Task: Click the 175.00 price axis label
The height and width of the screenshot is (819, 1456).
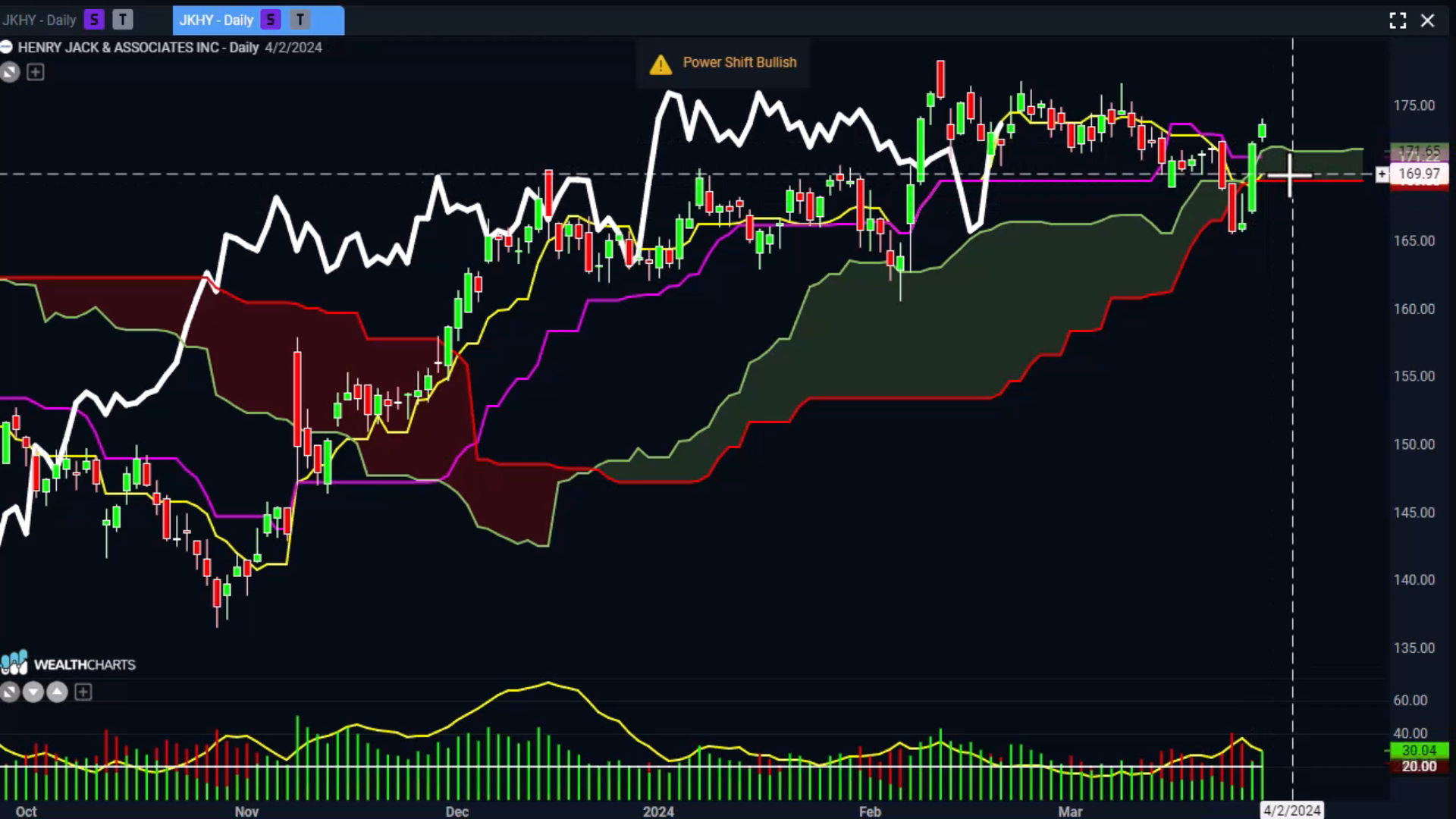Action: click(1414, 105)
